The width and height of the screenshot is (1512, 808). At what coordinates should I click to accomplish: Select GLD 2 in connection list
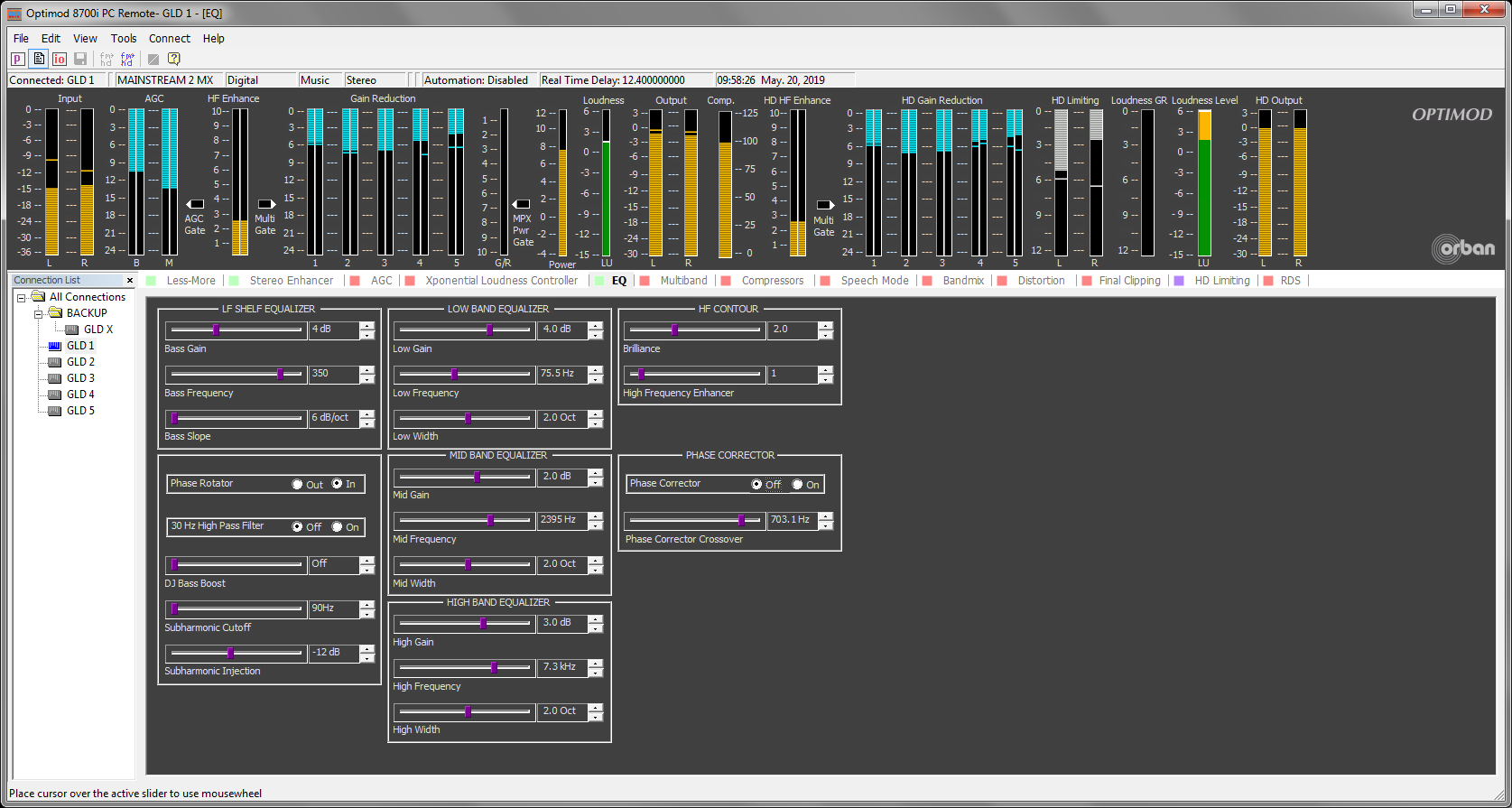point(80,362)
